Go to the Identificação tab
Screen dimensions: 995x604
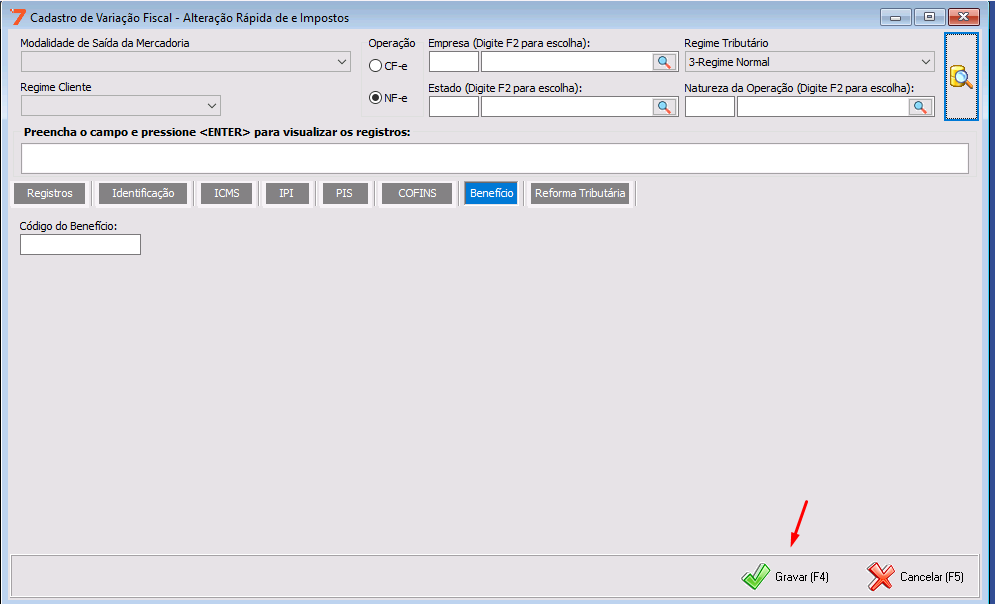143,193
